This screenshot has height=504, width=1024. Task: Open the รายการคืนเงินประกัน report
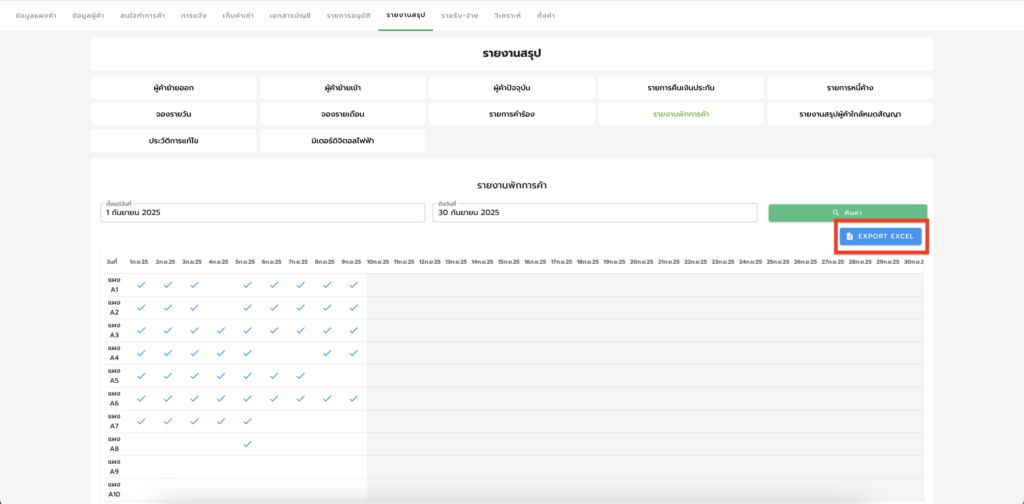click(x=681, y=87)
